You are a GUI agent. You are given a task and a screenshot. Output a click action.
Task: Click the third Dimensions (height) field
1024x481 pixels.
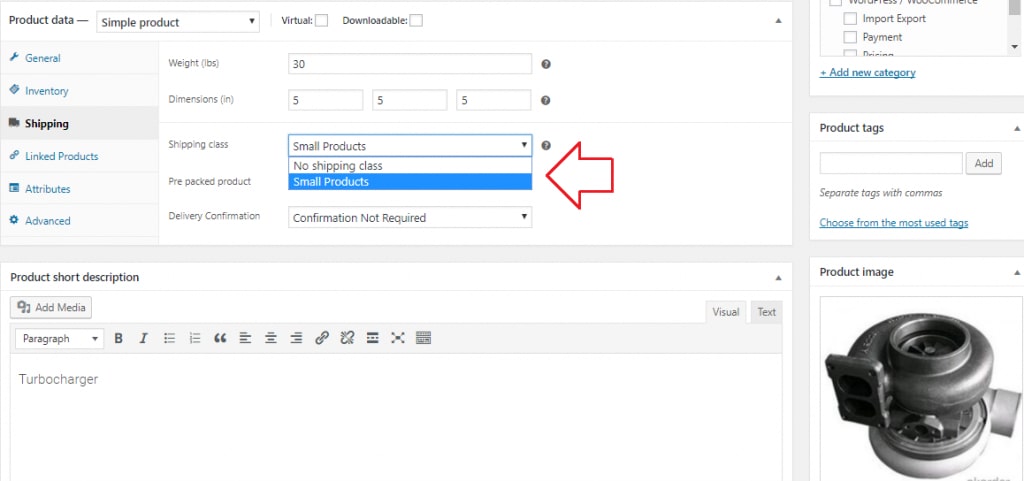click(494, 101)
